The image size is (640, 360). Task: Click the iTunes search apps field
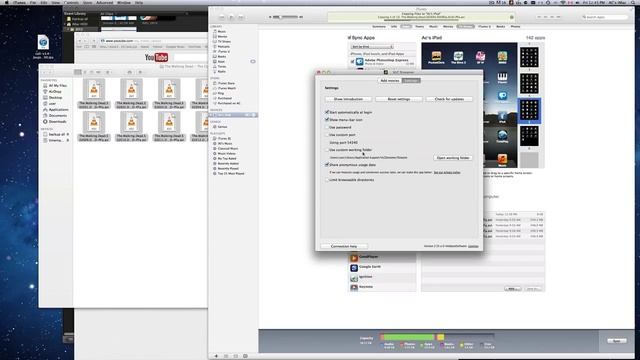coord(605,17)
